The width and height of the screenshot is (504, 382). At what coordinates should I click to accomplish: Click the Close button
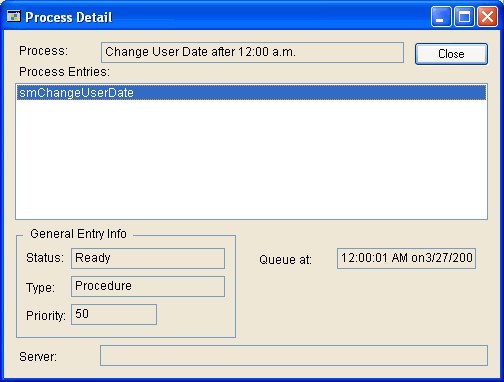tap(451, 54)
